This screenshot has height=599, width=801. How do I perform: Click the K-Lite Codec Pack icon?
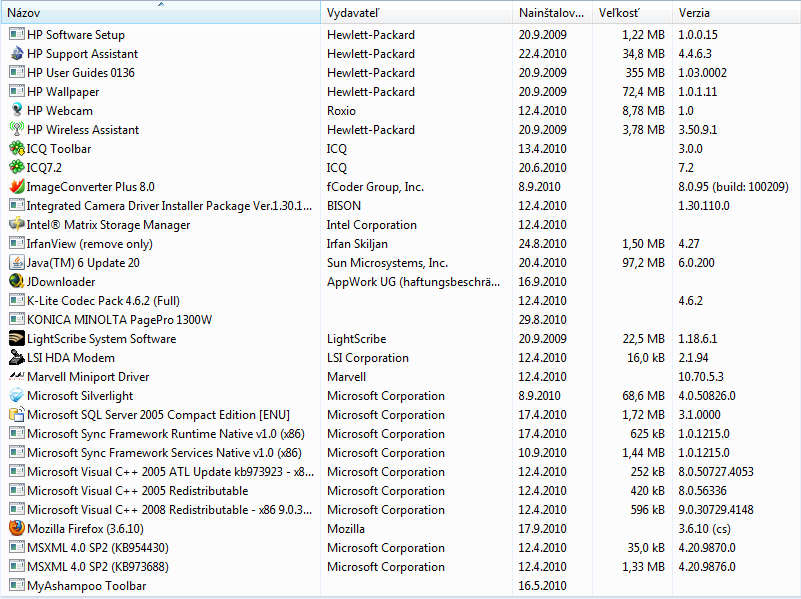coord(17,300)
